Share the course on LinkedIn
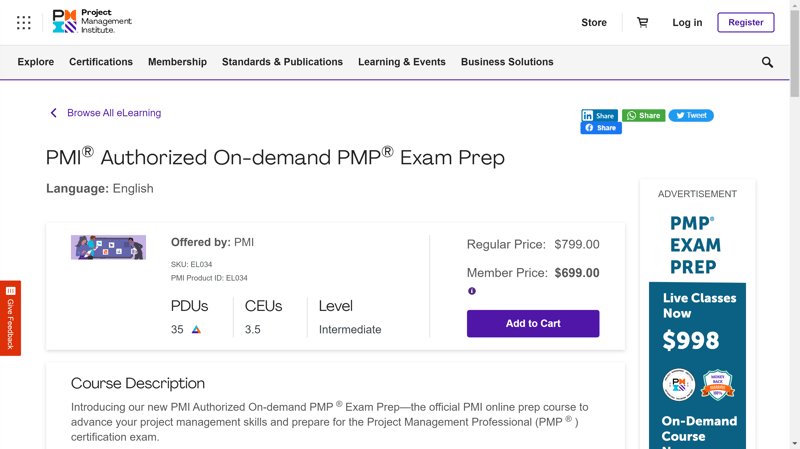 point(599,116)
